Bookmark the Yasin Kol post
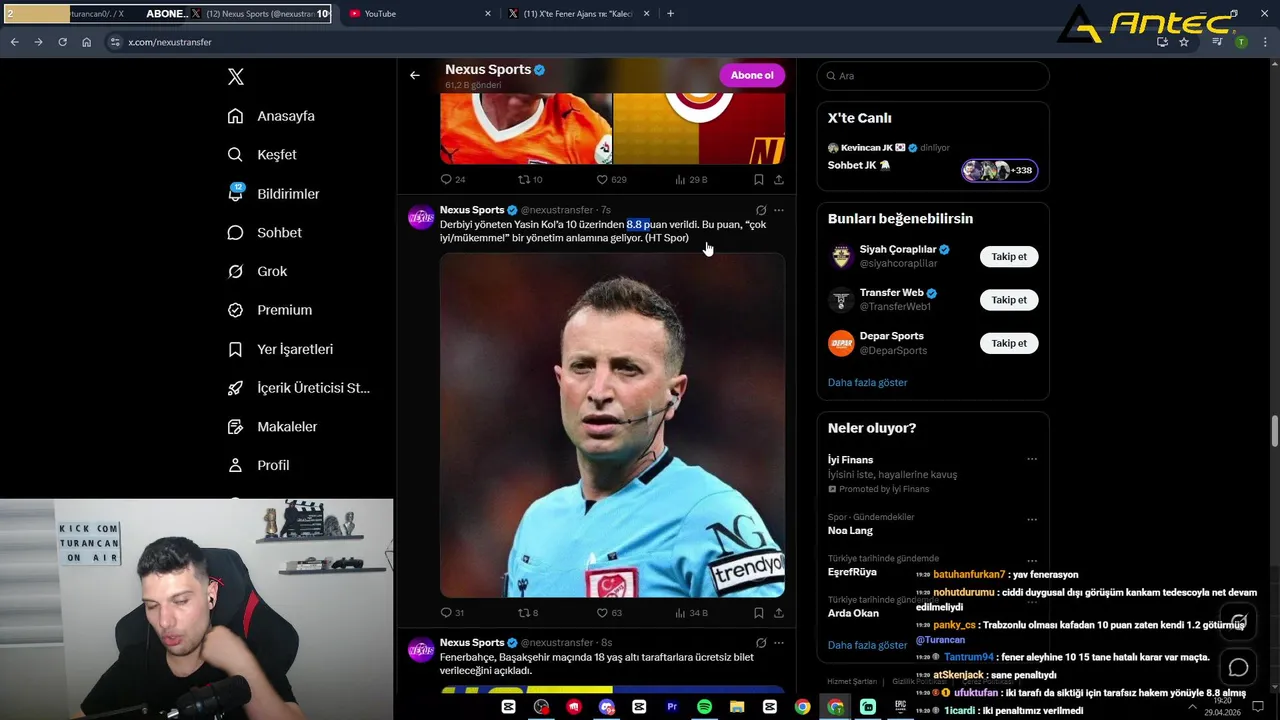Screen dimensions: 1280x720 coord(758,613)
